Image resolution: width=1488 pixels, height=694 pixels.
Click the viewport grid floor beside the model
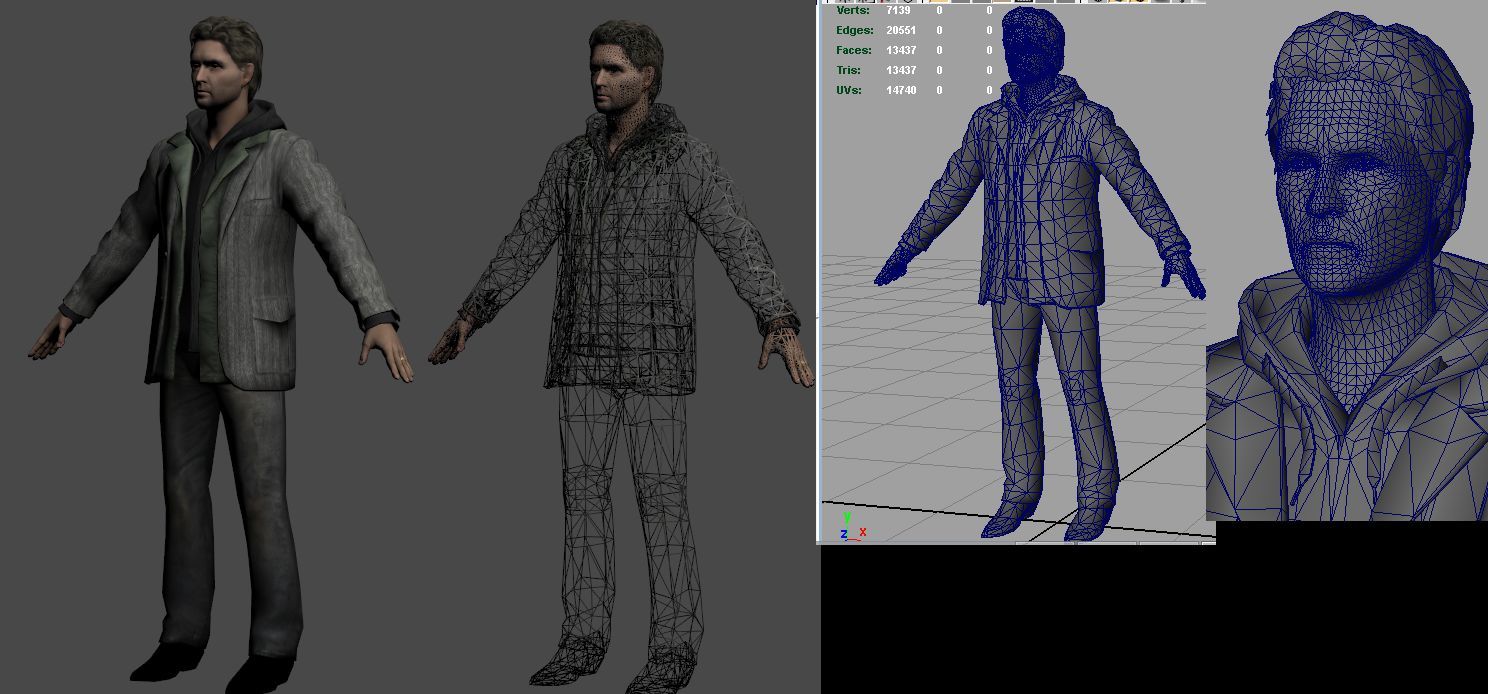pos(900,400)
